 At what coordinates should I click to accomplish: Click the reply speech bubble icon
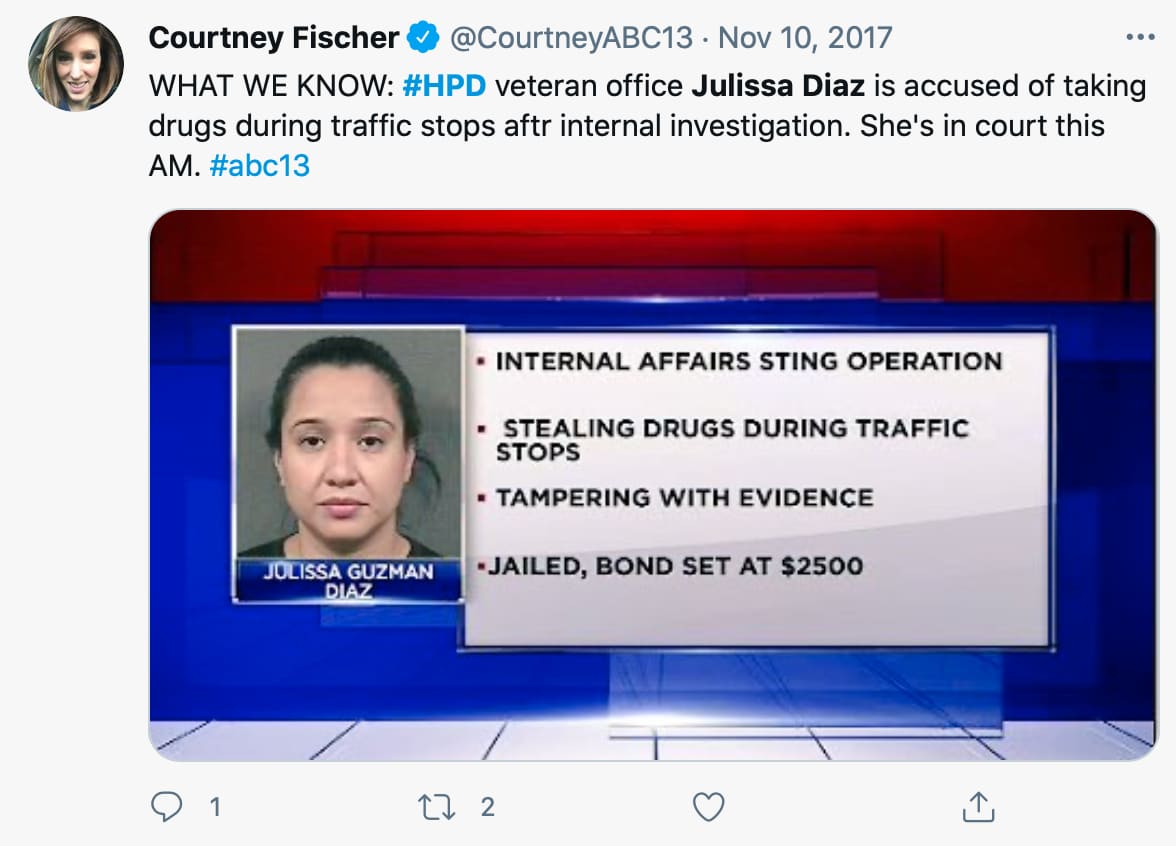[x=166, y=806]
